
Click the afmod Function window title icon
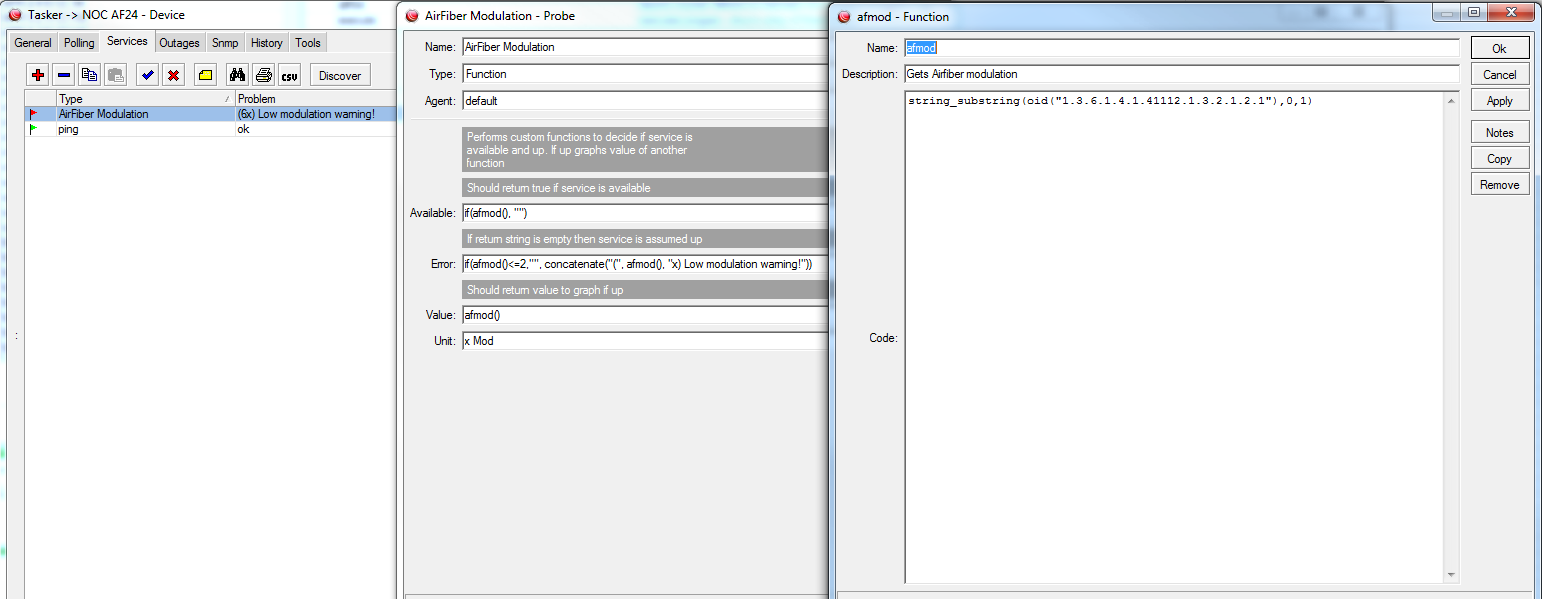click(843, 16)
